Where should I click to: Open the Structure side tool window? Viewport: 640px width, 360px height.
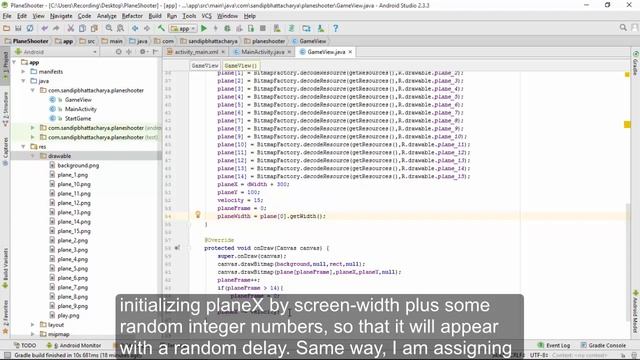coord(5,109)
